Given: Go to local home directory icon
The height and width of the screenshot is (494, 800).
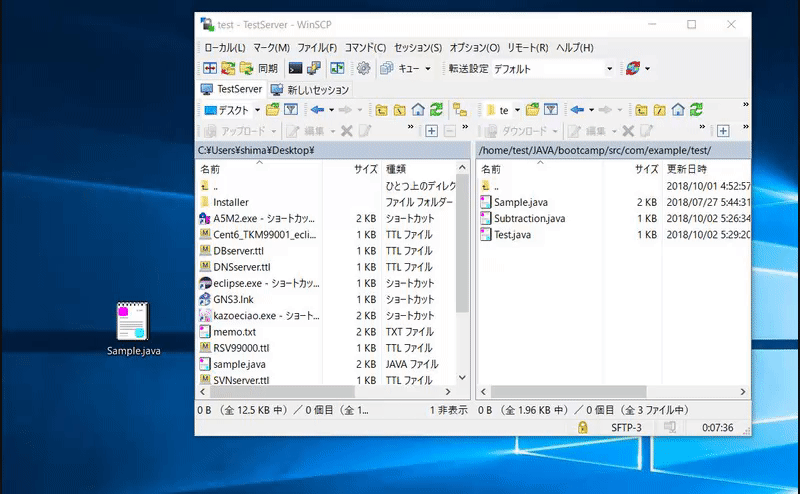Looking at the screenshot, I should pyautogui.click(x=418, y=110).
